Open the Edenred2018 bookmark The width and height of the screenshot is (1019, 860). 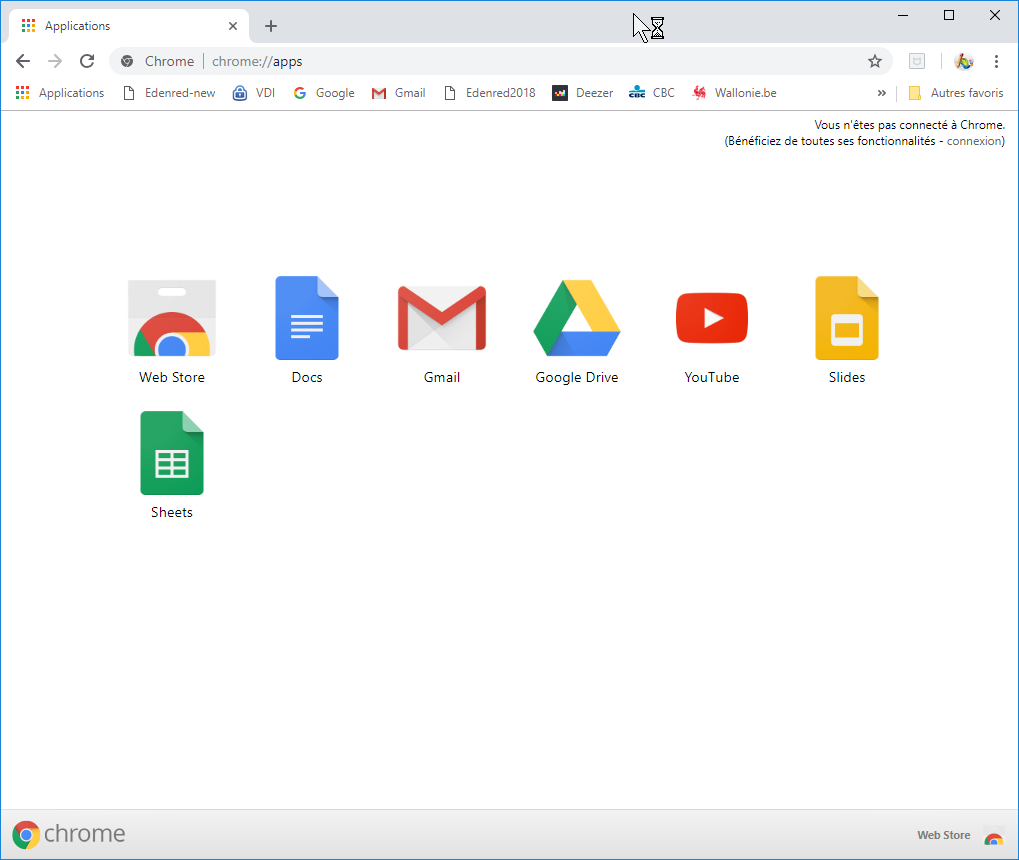(490, 93)
